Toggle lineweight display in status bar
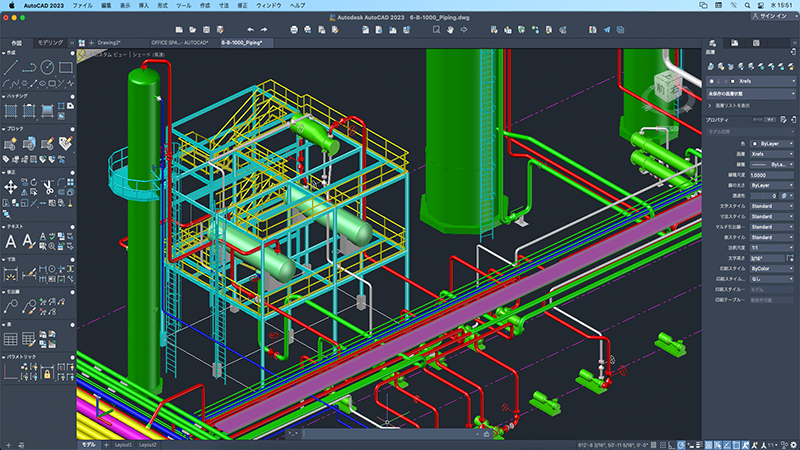 tap(699, 445)
